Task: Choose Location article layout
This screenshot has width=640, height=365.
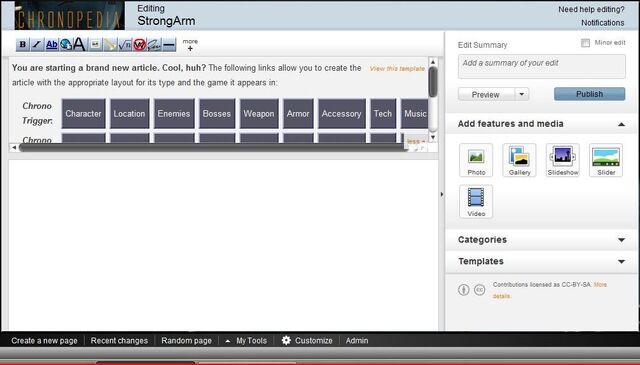Action: (x=129, y=114)
